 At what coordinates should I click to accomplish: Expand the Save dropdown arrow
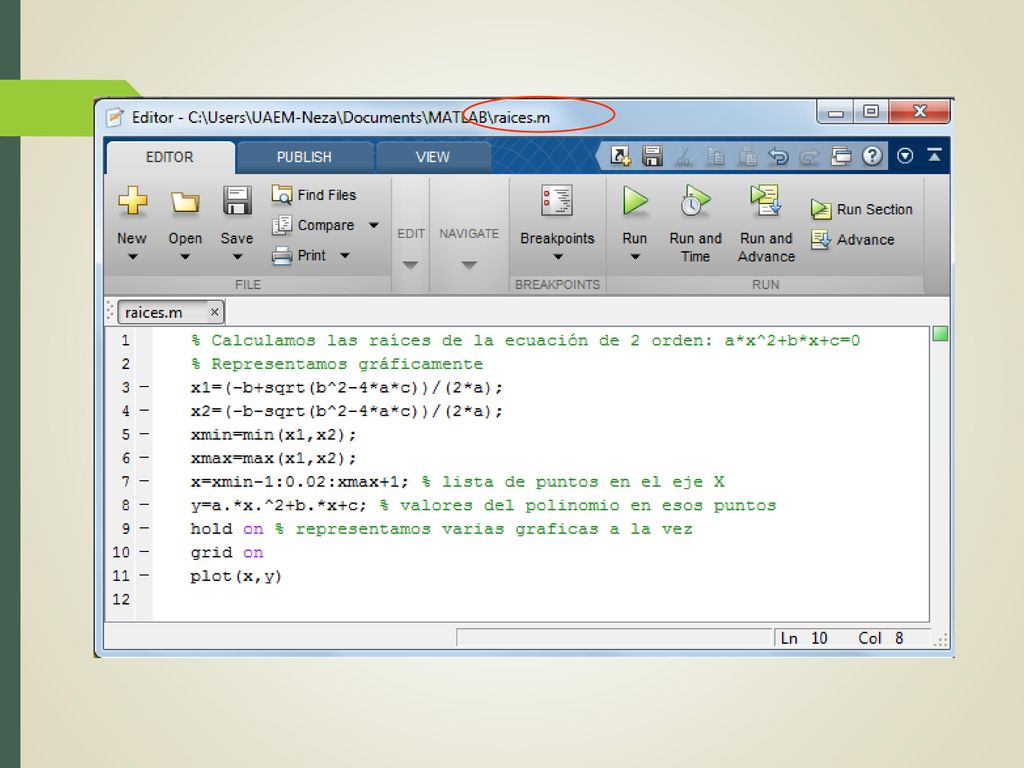(237, 257)
